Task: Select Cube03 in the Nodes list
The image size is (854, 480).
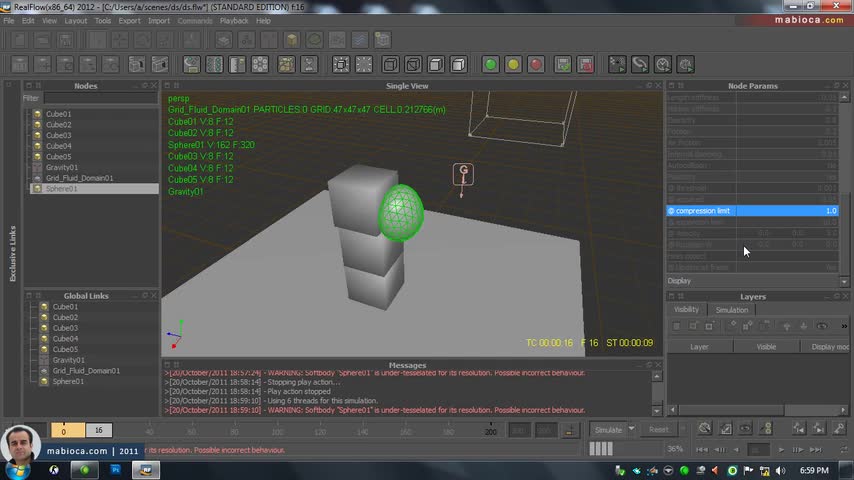Action: click(58, 135)
